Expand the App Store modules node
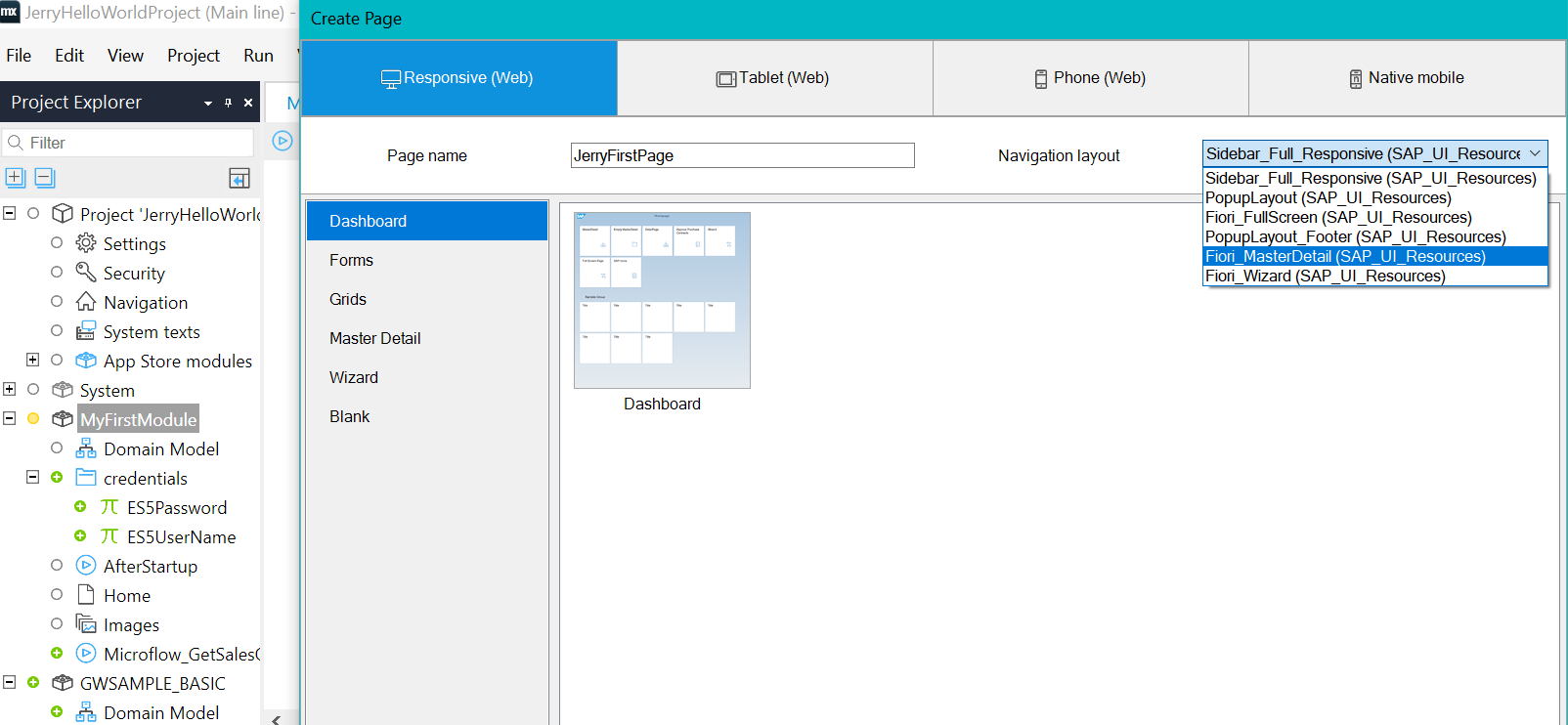Viewport: 1568px width, 725px height. 32,360
